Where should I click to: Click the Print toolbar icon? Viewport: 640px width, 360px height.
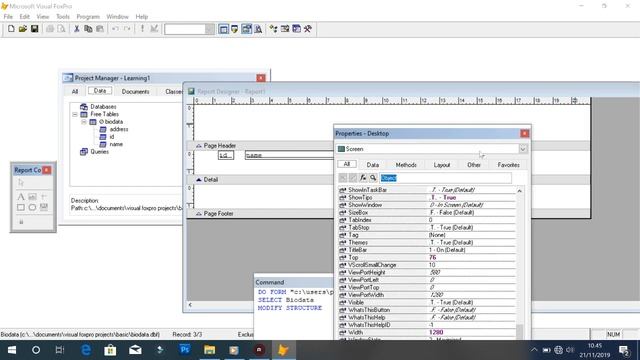click(x=50, y=29)
